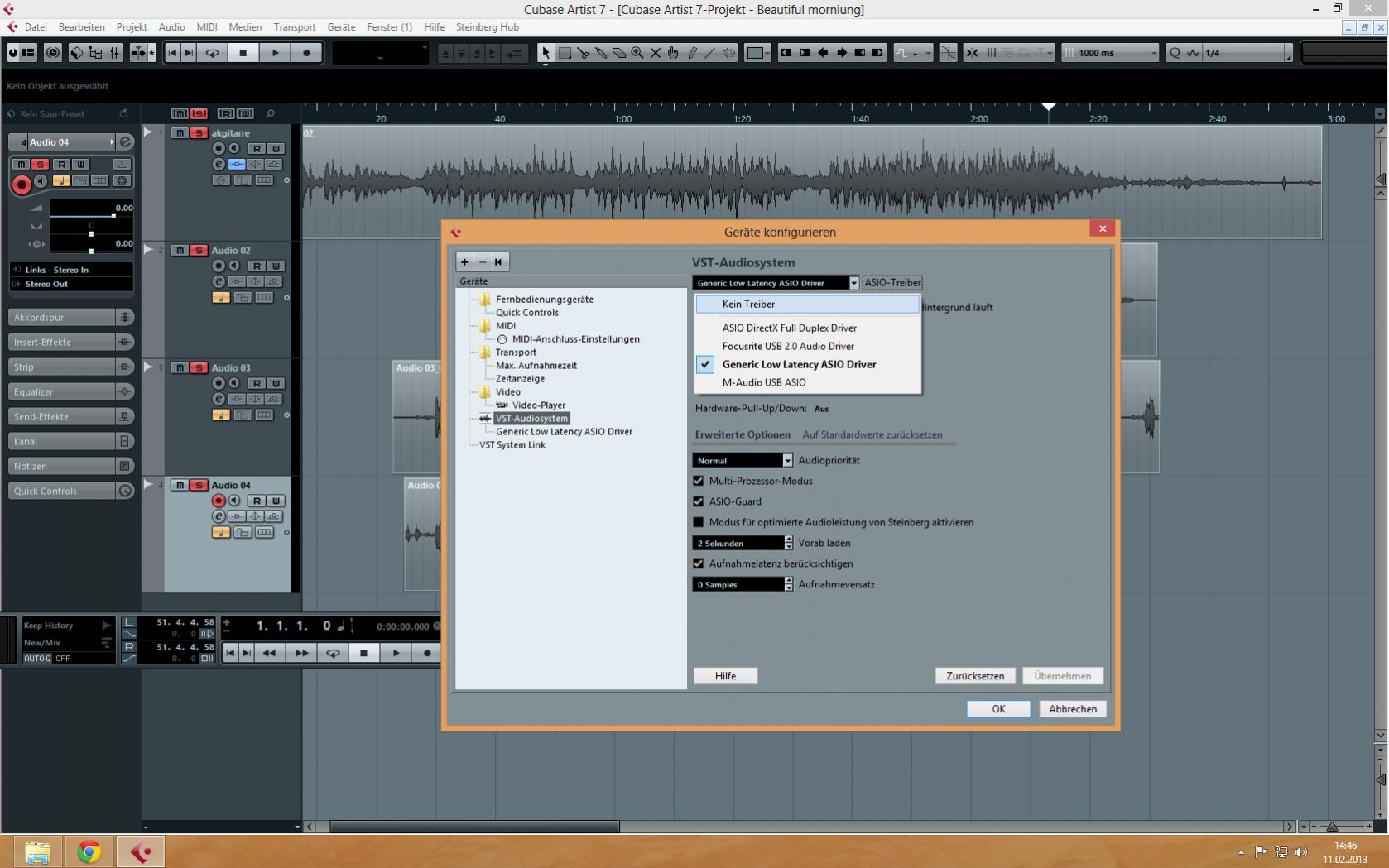Open the ASIO-Treiber dropdown
This screenshot has width=1389, height=868.
[x=776, y=283]
